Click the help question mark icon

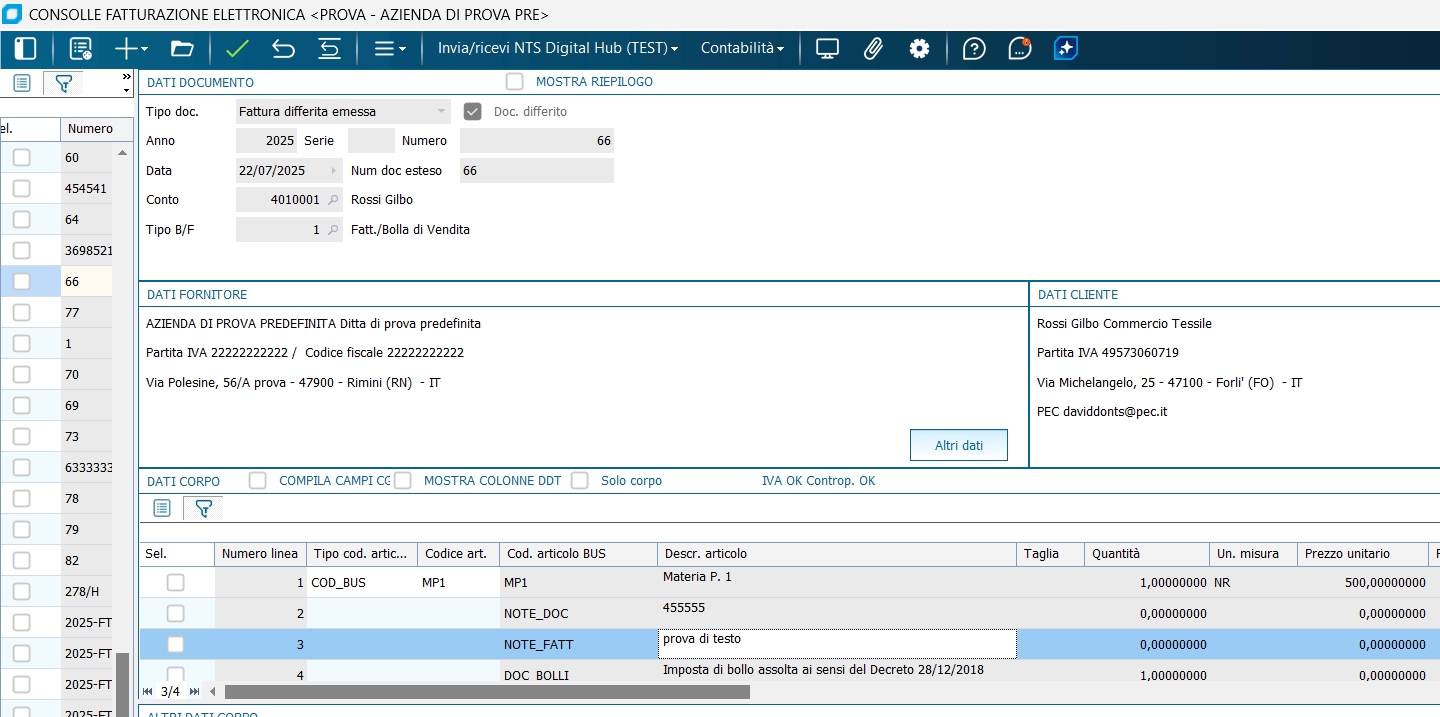(974, 49)
